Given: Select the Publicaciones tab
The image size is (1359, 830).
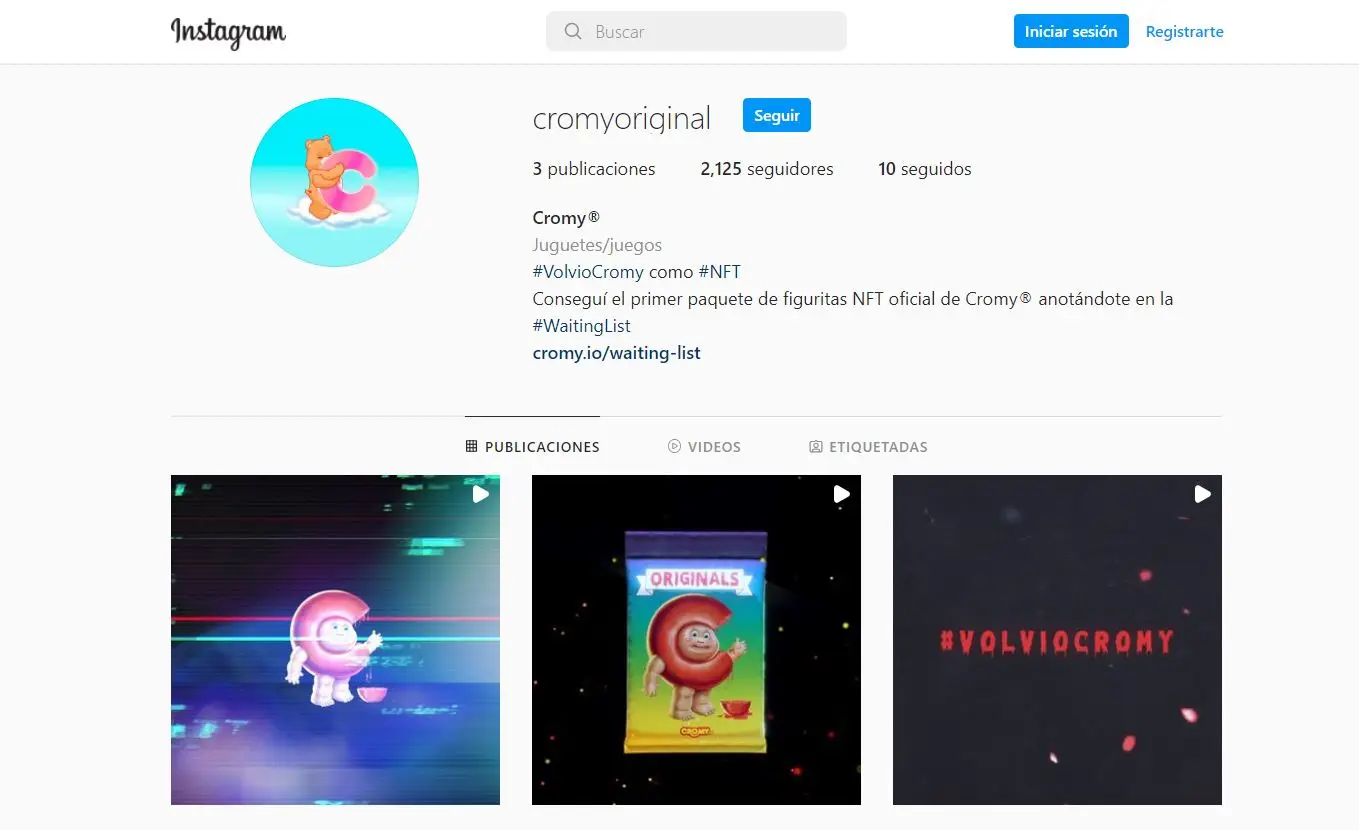Looking at the screenshot, I should coord(532,447).
